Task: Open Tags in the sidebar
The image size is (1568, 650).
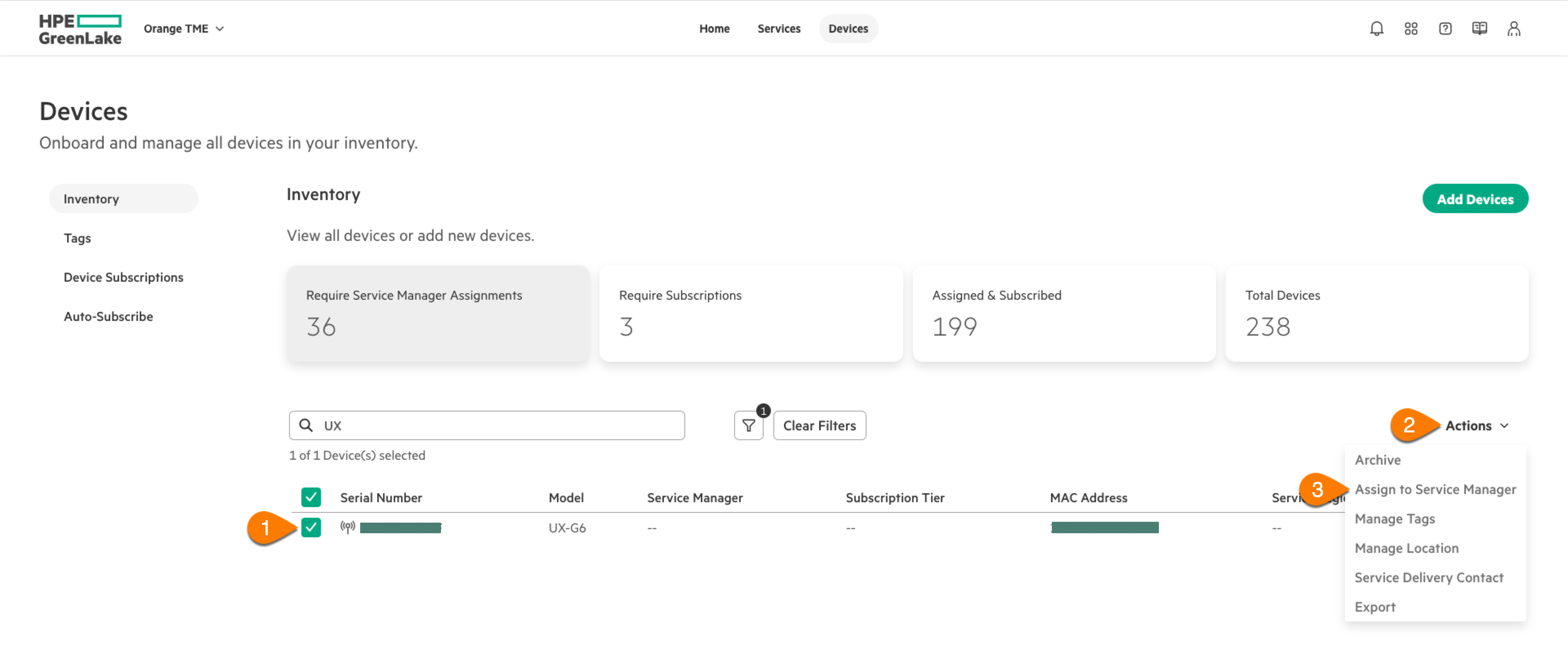Action: click(77, 238)
